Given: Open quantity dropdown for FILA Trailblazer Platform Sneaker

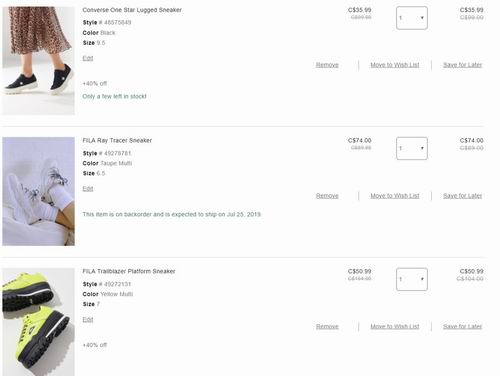Looking at the screenshot, I should click(x=412, y=279).
